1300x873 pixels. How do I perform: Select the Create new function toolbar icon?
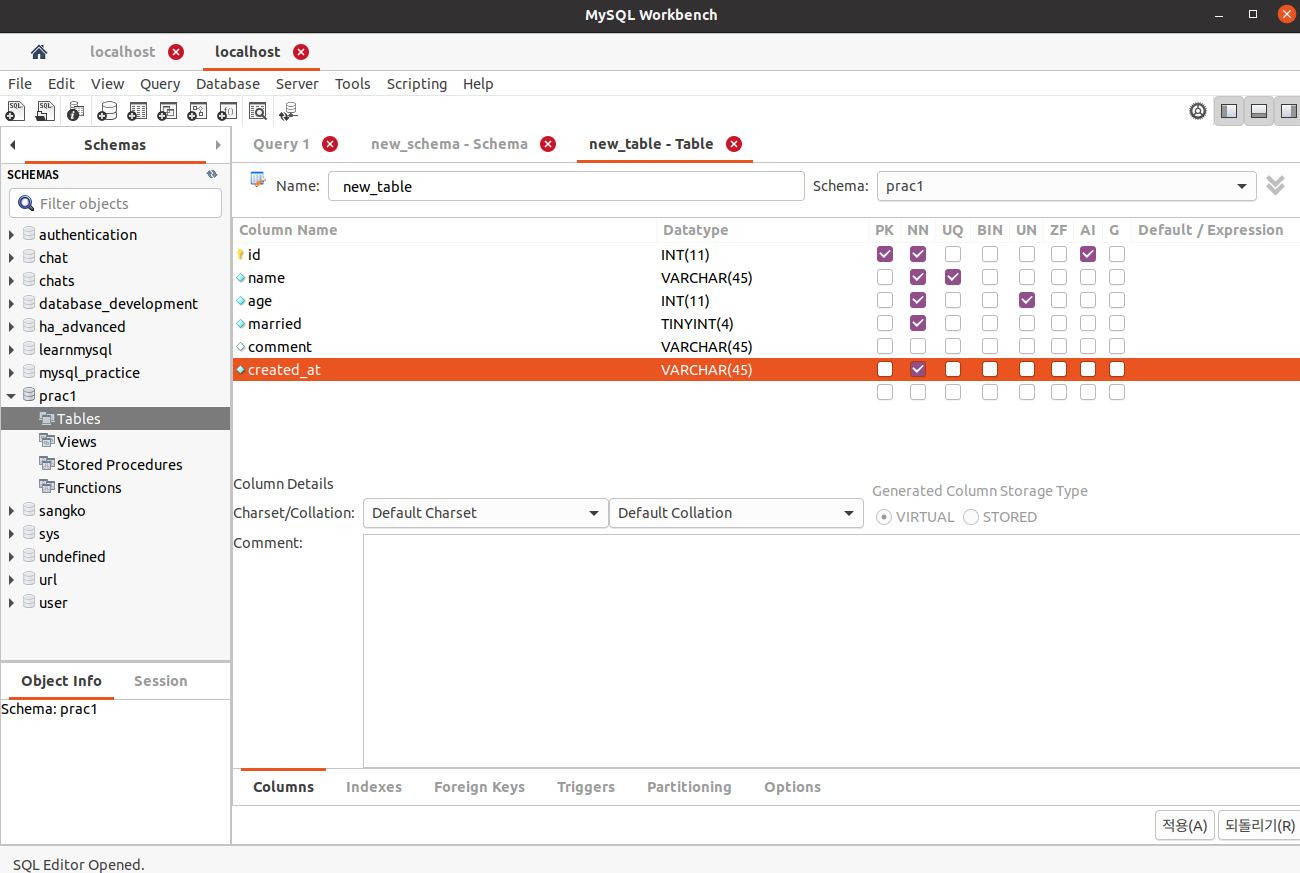pyautogui.click(x=227, y=111)
